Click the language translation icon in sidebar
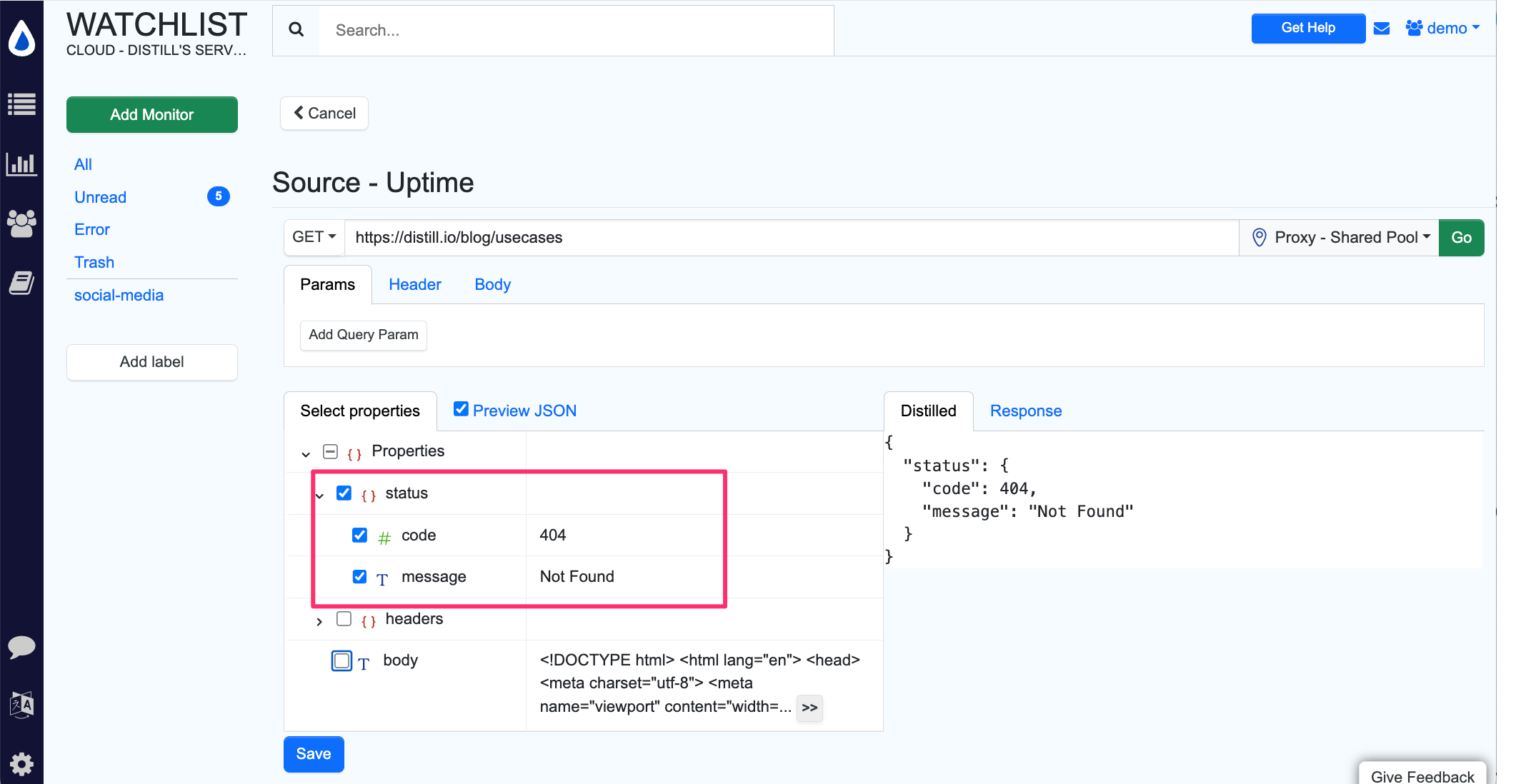 pyautogui.click(x=22, y=705)
